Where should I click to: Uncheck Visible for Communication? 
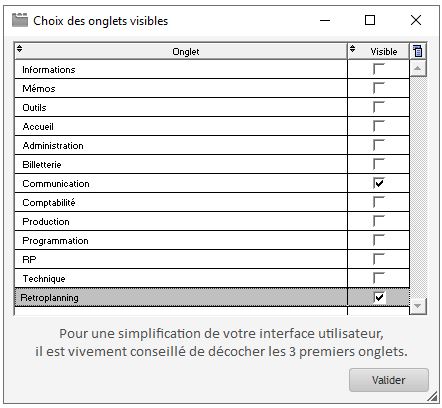point(379,183)
